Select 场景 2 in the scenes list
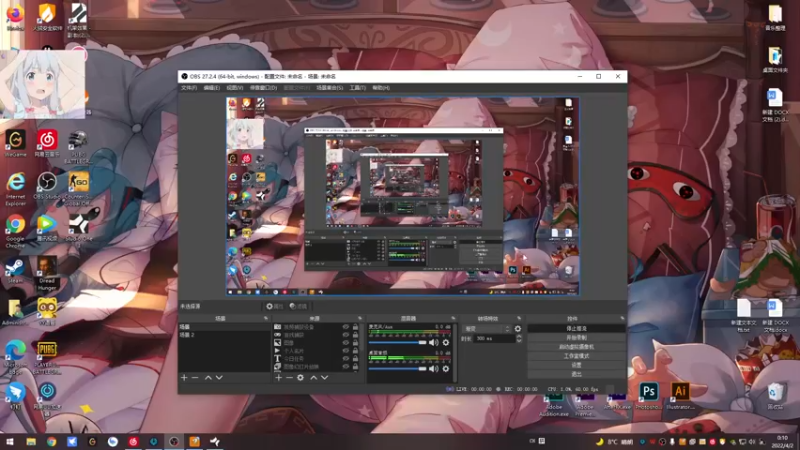This screenshot has width=800, height=450. pyautogui.click(x=224, y=335)
